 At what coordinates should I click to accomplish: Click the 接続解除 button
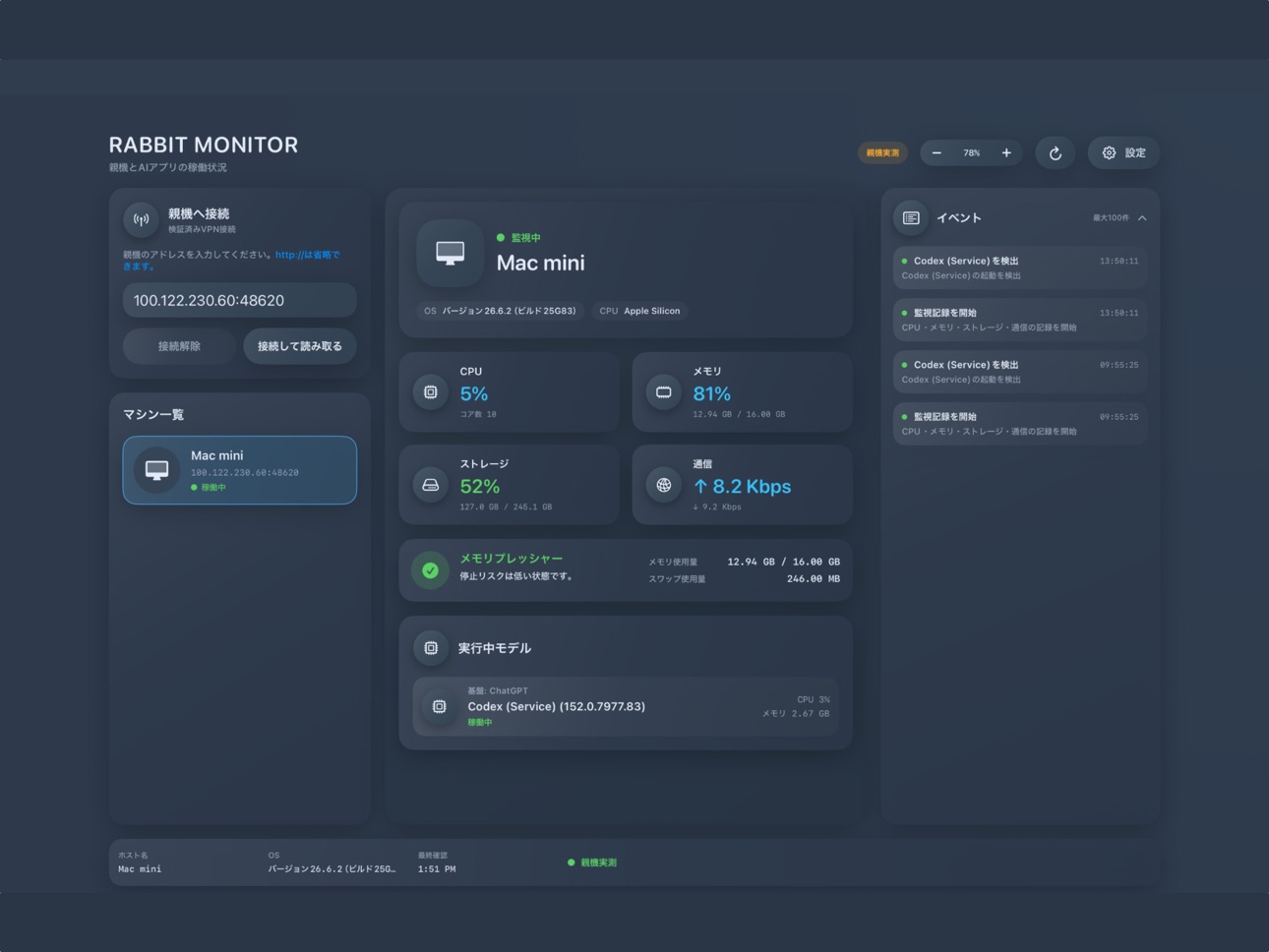(x=179, y=346)
